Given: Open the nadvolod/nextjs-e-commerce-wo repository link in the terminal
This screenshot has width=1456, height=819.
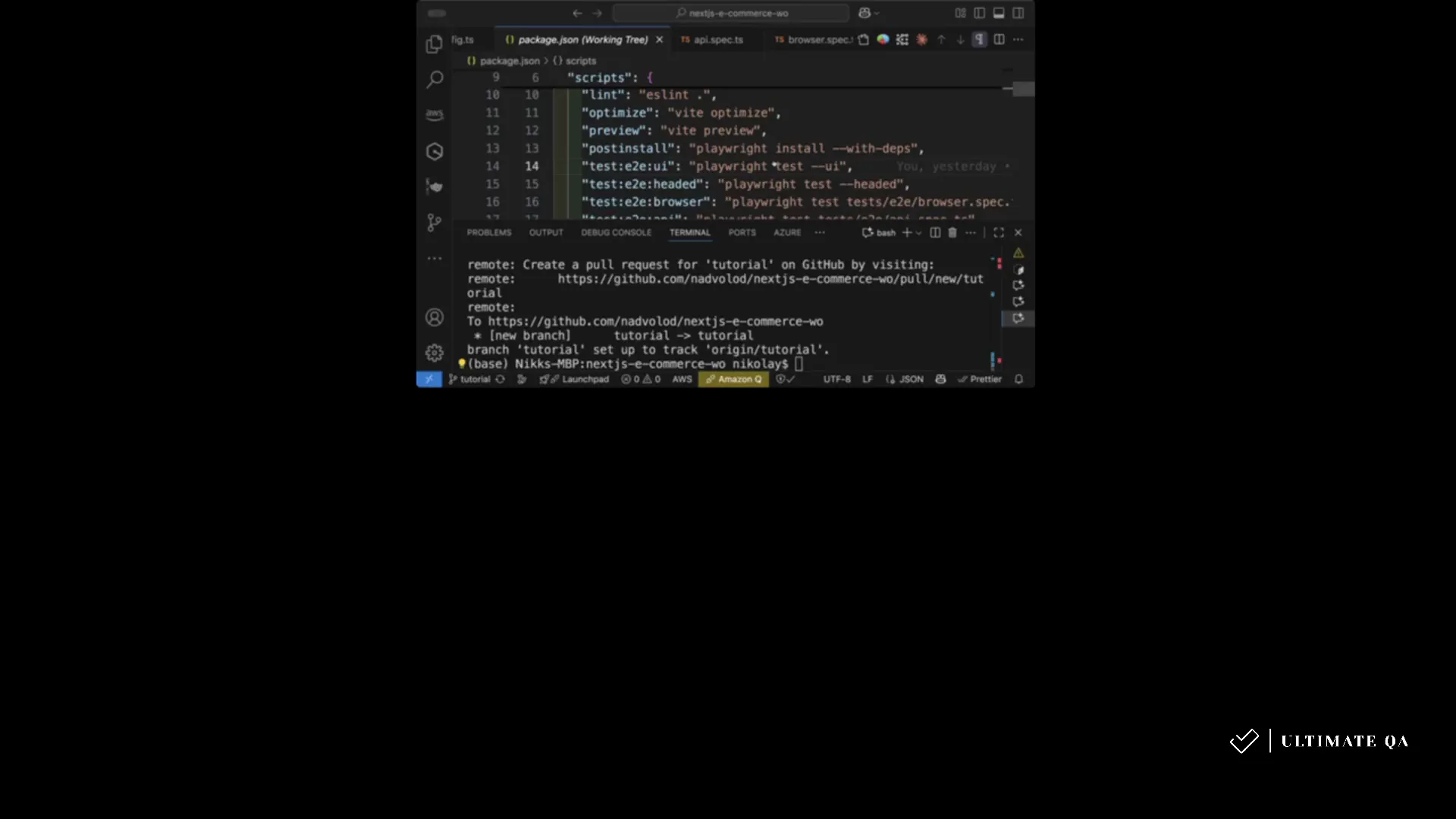Looking at the screenshot, I should click(x=656, y=322).
